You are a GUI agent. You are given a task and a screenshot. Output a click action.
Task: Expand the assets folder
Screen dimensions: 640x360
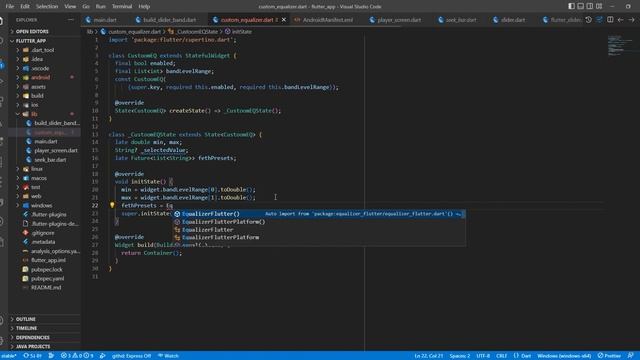pyautogui.click(x=38, y=87)
